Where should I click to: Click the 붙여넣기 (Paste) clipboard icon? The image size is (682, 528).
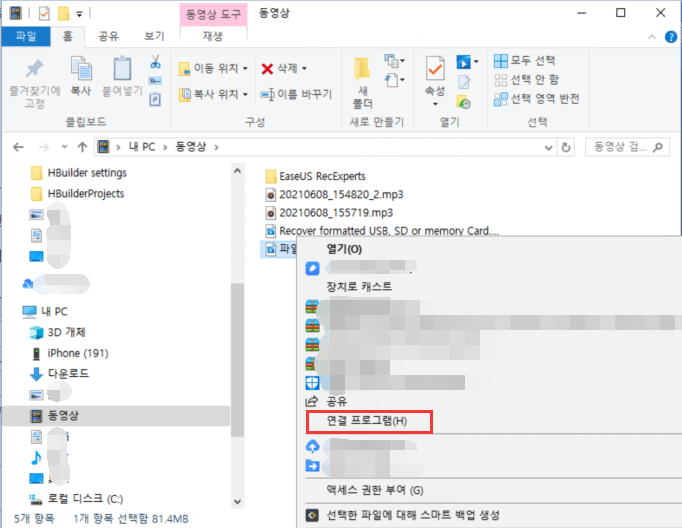[x=122, y=68]
